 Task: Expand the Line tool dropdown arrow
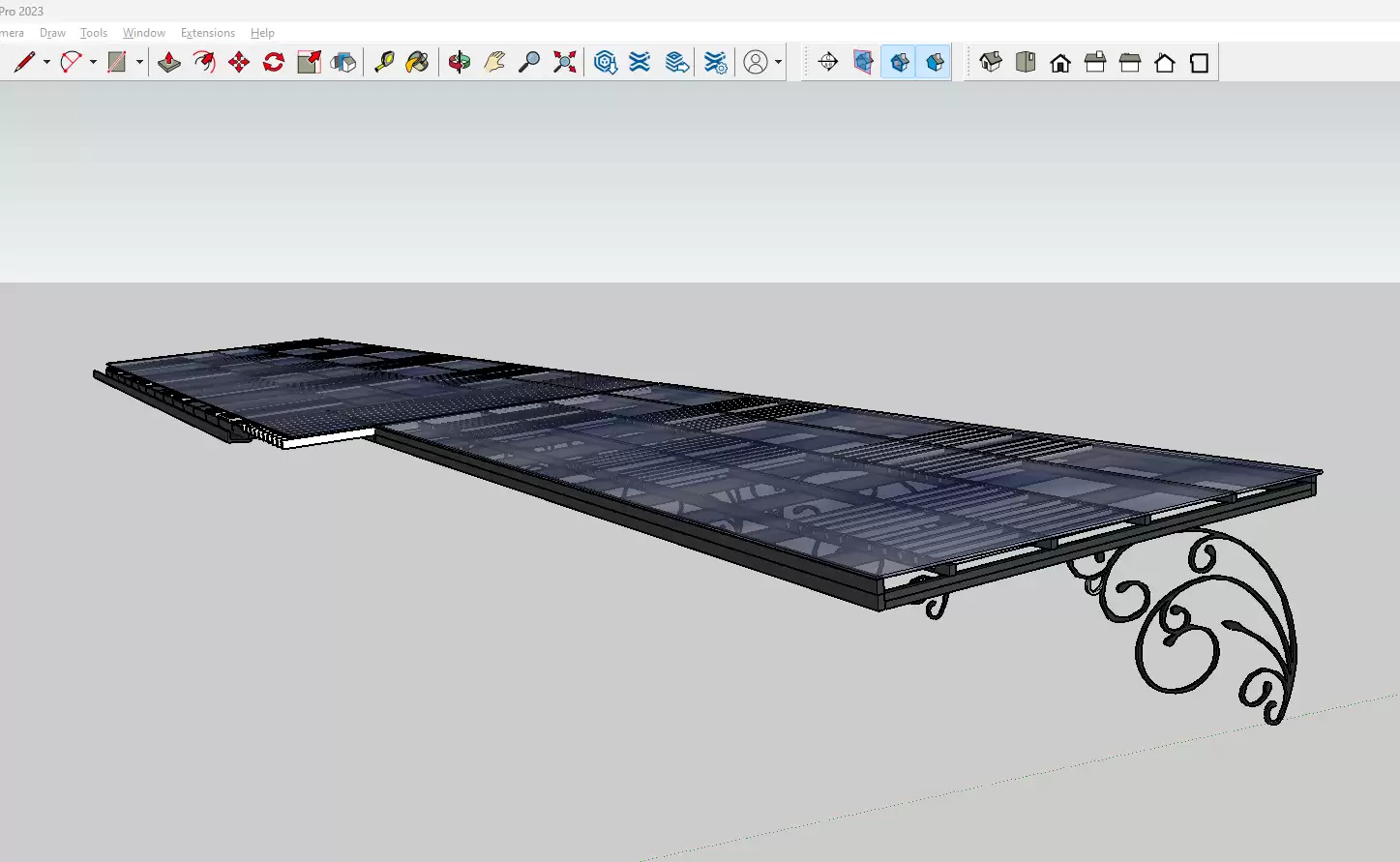click(x=46, y=63)
